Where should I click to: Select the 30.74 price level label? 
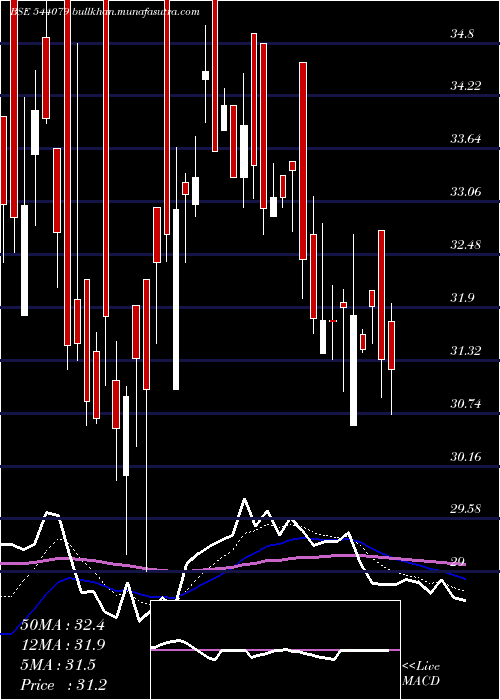coord(465,404)
